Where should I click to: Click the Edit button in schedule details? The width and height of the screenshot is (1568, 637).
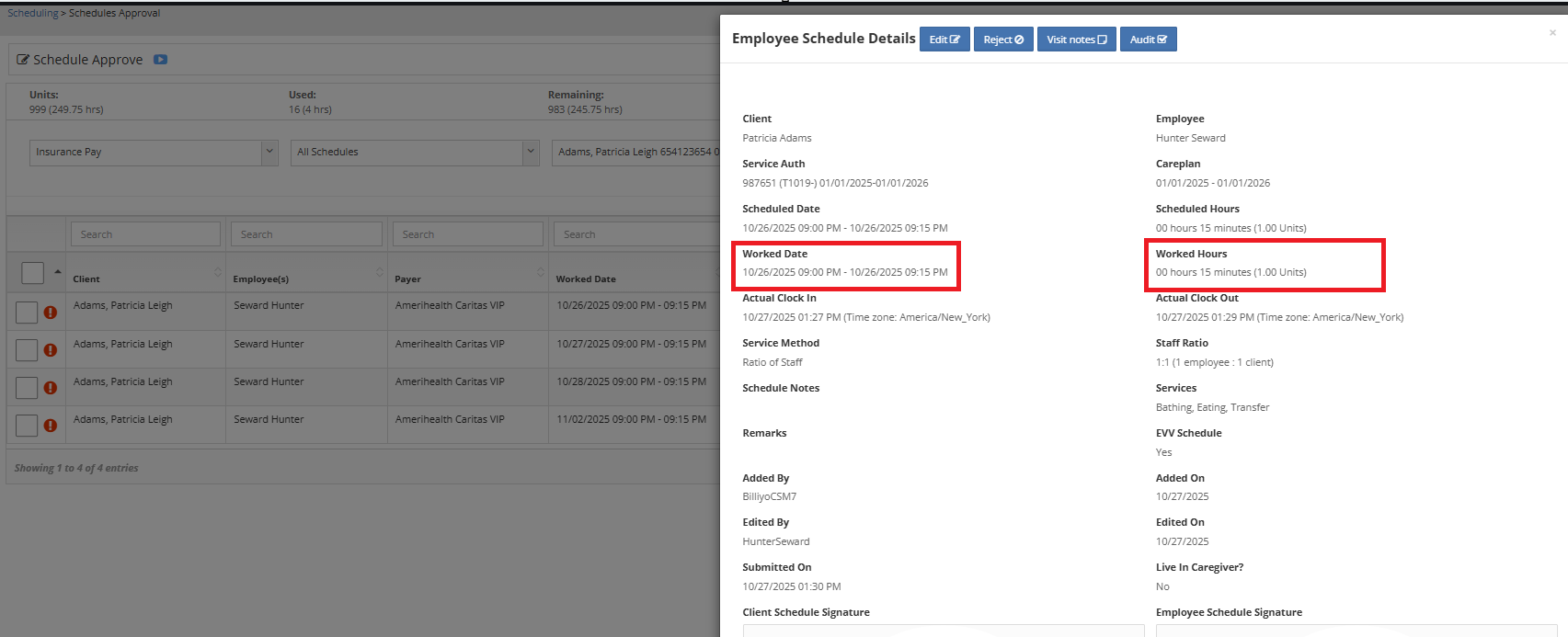(x=944, y=40)
